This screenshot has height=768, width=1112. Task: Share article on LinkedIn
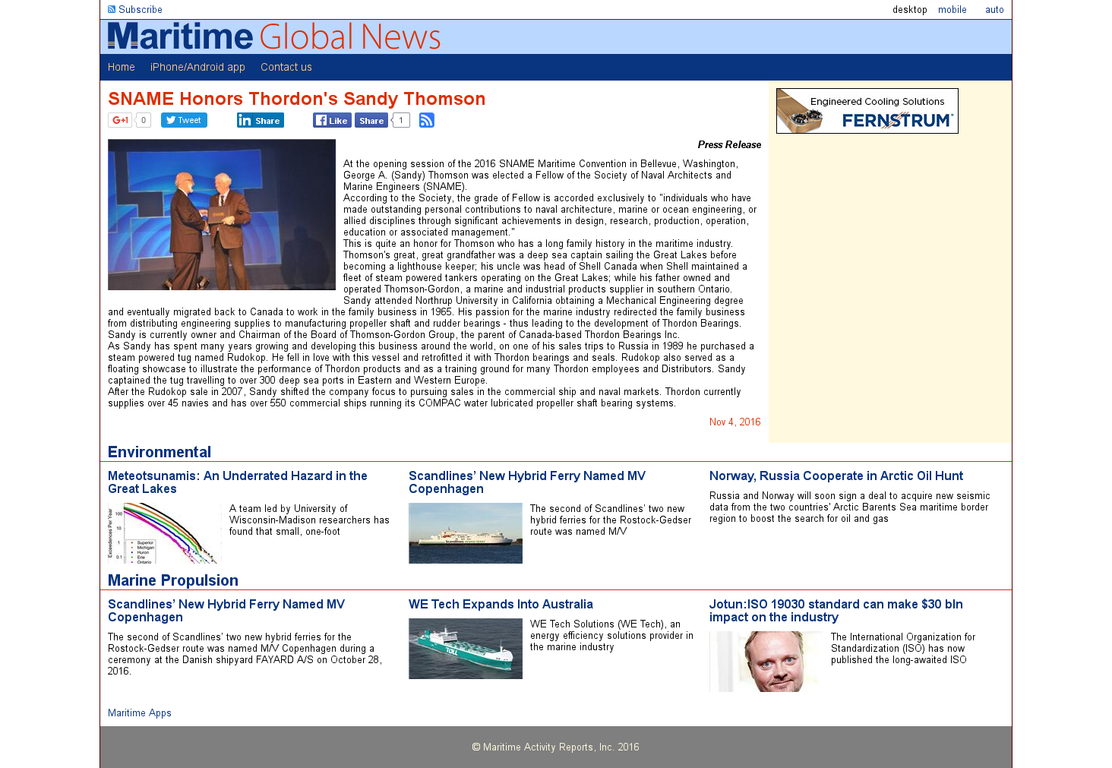point(260,120)
